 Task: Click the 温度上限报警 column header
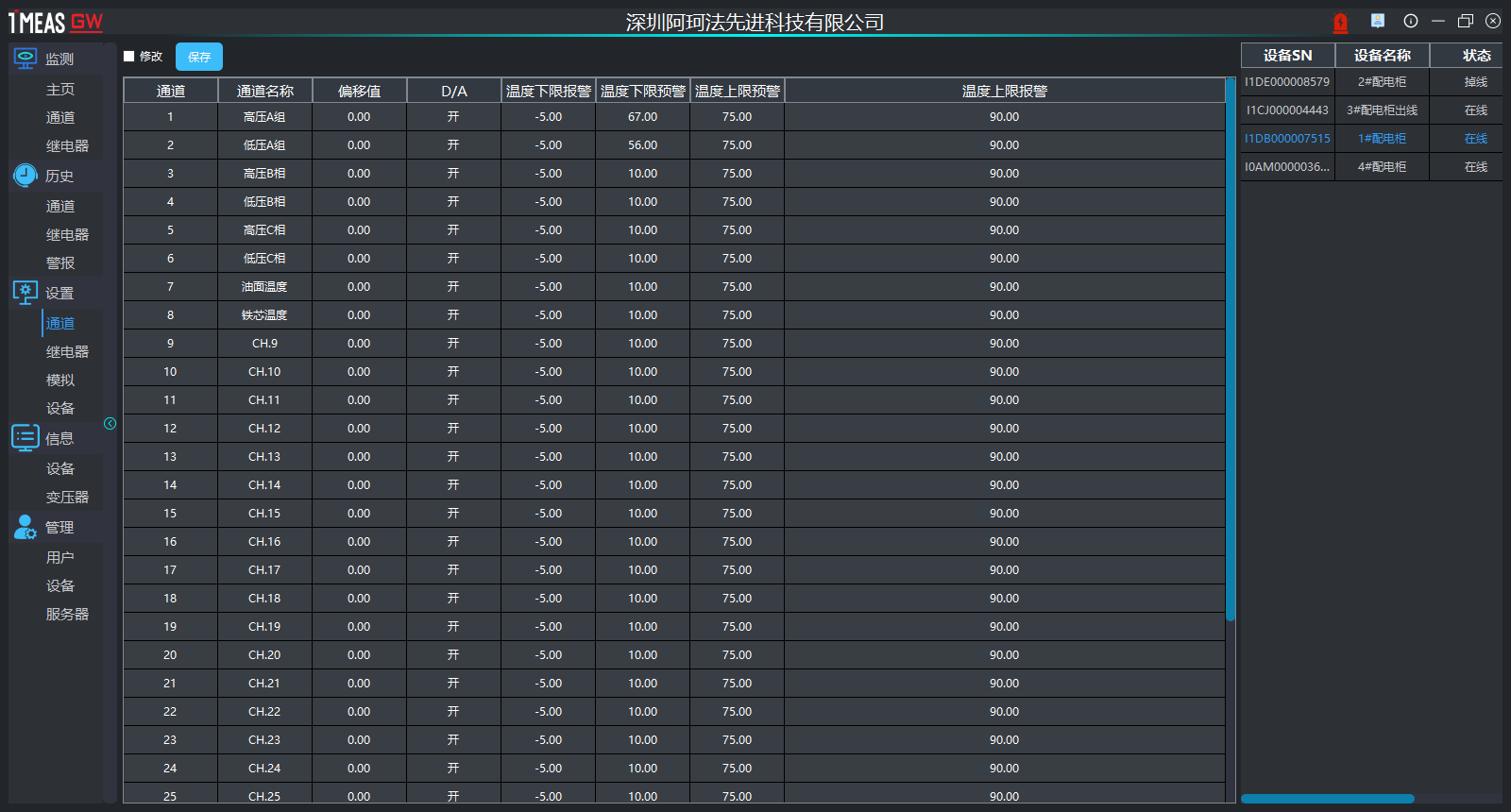[1004, 91]
